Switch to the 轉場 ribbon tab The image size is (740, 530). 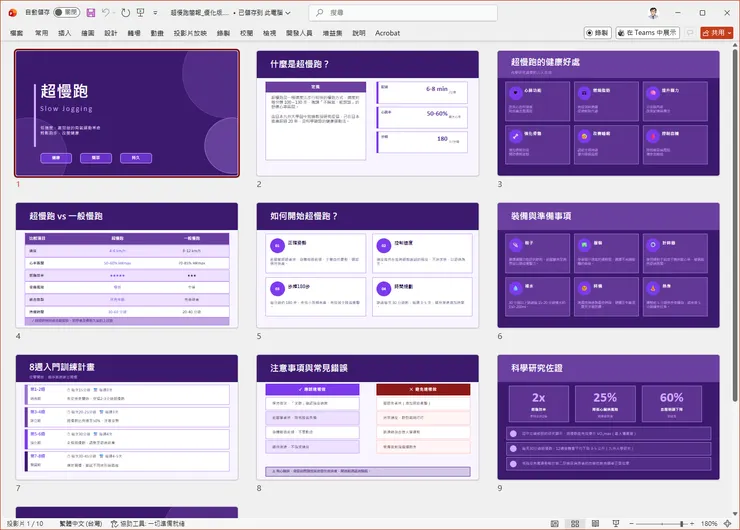click(134, 33)
